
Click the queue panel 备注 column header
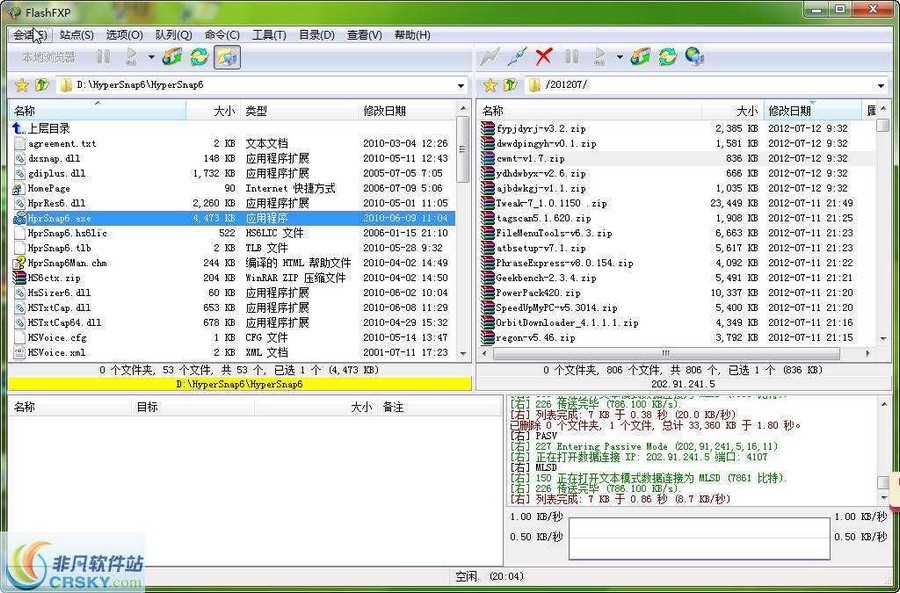(x=439, y=407)
